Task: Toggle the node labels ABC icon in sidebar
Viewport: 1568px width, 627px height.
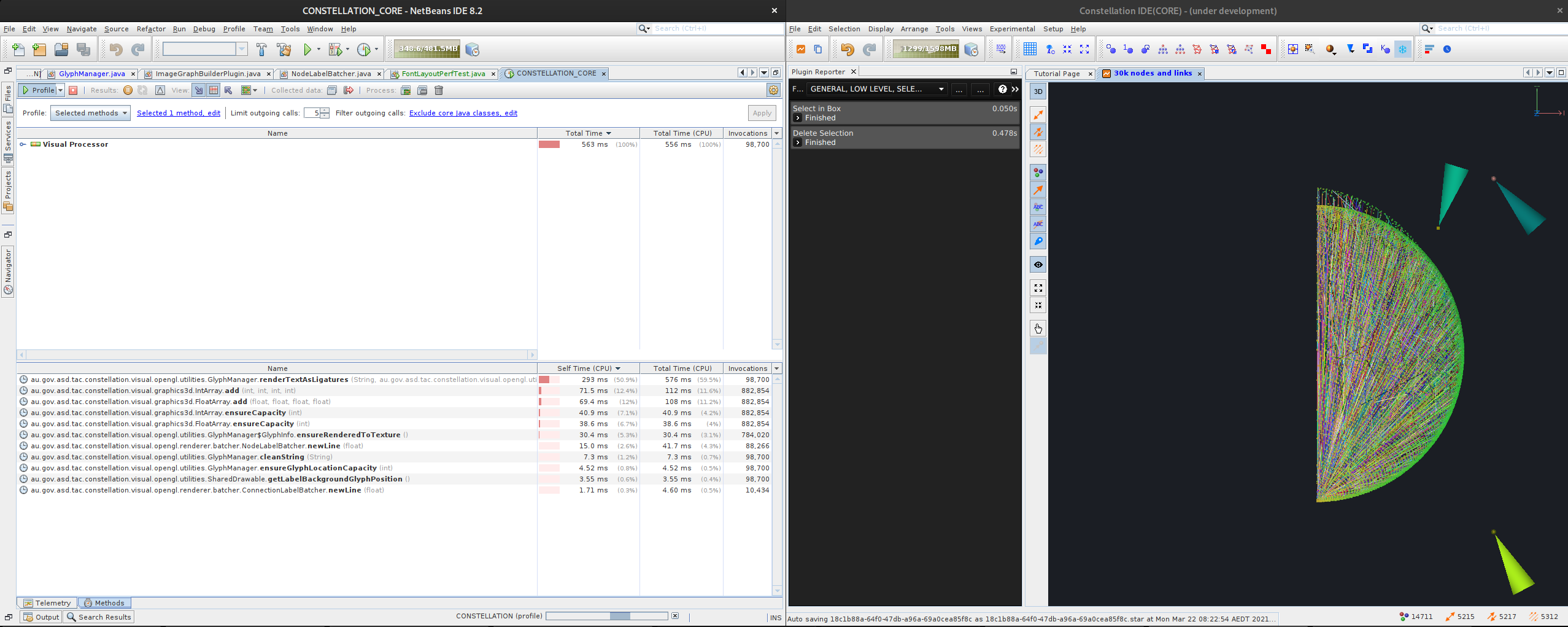Action: point(1037,207)
